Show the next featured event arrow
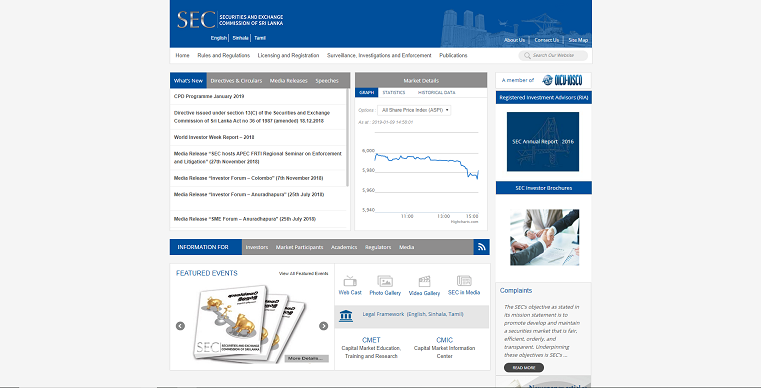761x388 pixels. point(324,326)
